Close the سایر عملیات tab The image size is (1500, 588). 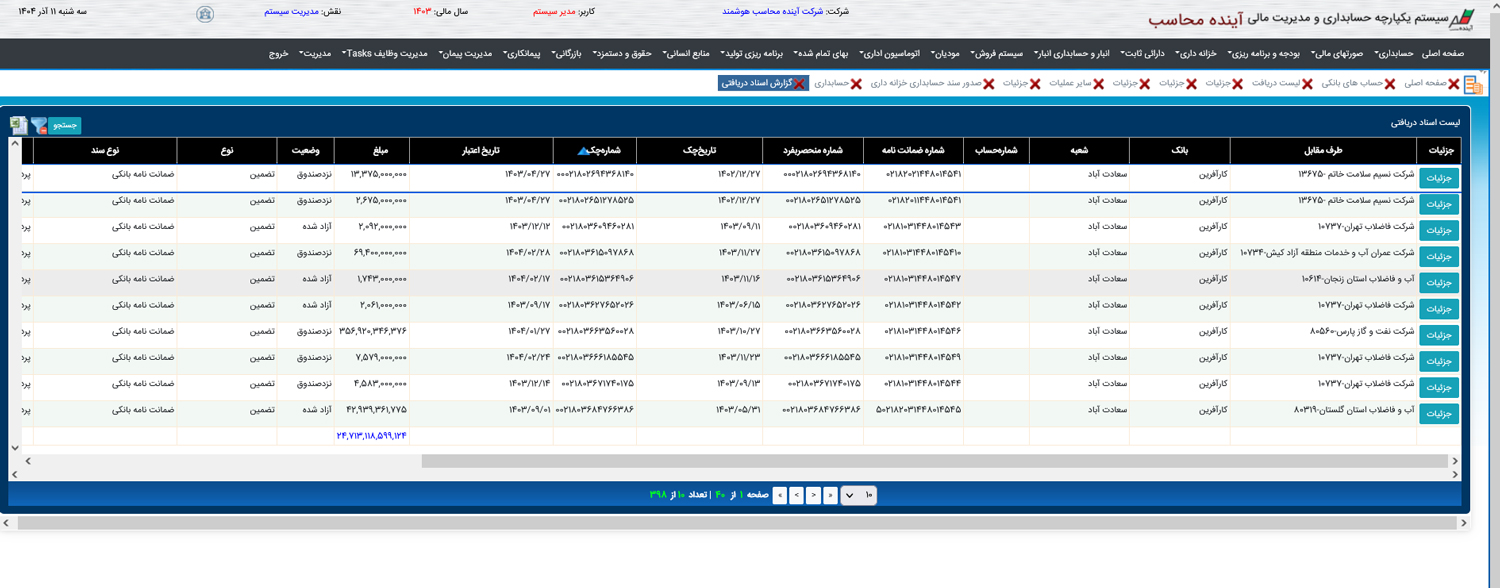pyautogui.click(x=1099, y=84)
